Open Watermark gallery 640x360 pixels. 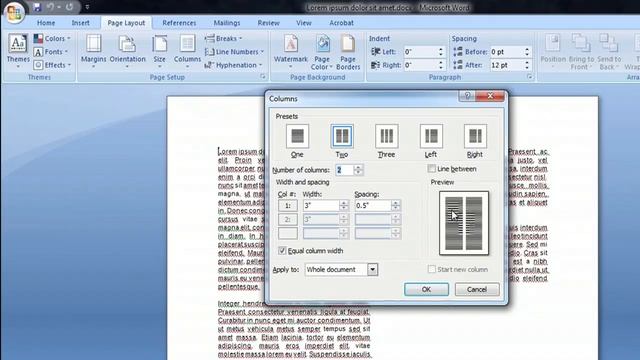click(x=291, y=51)
